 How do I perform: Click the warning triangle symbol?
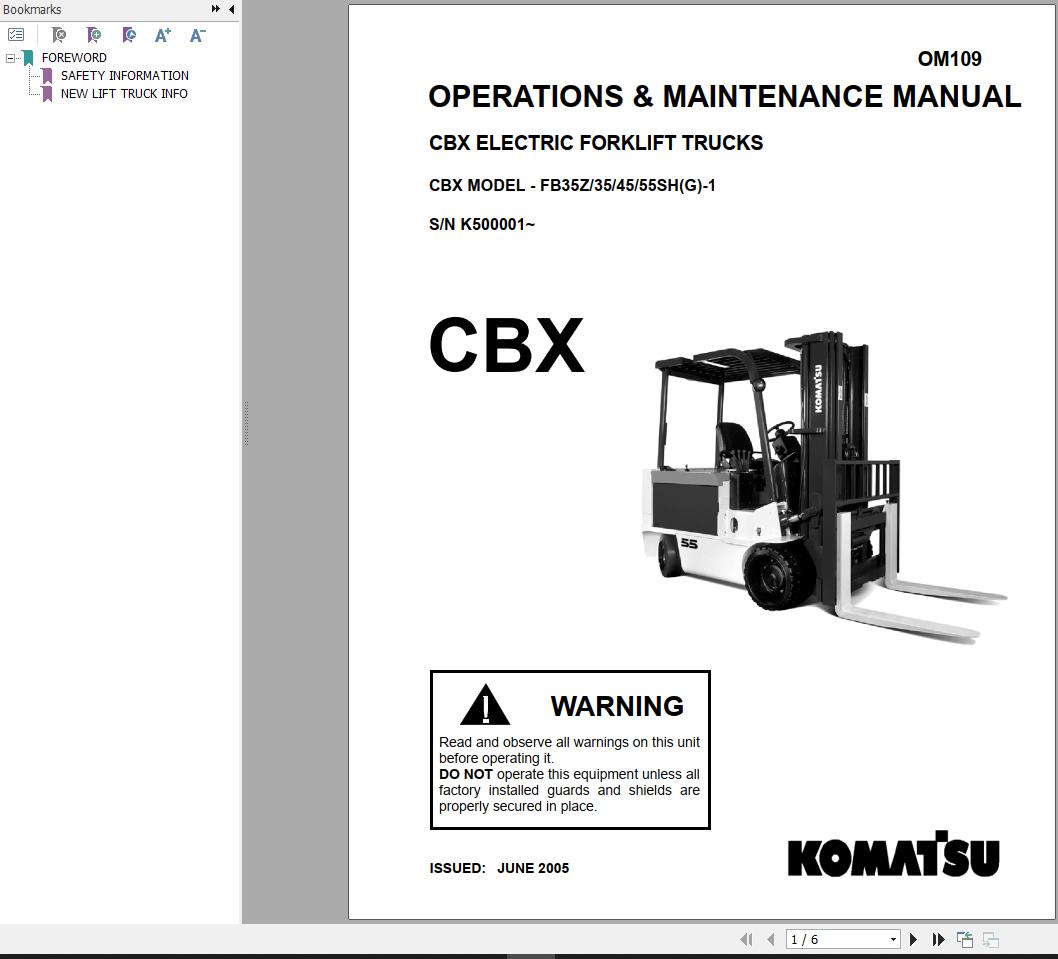pyautogui.click(x=485, y=705)
